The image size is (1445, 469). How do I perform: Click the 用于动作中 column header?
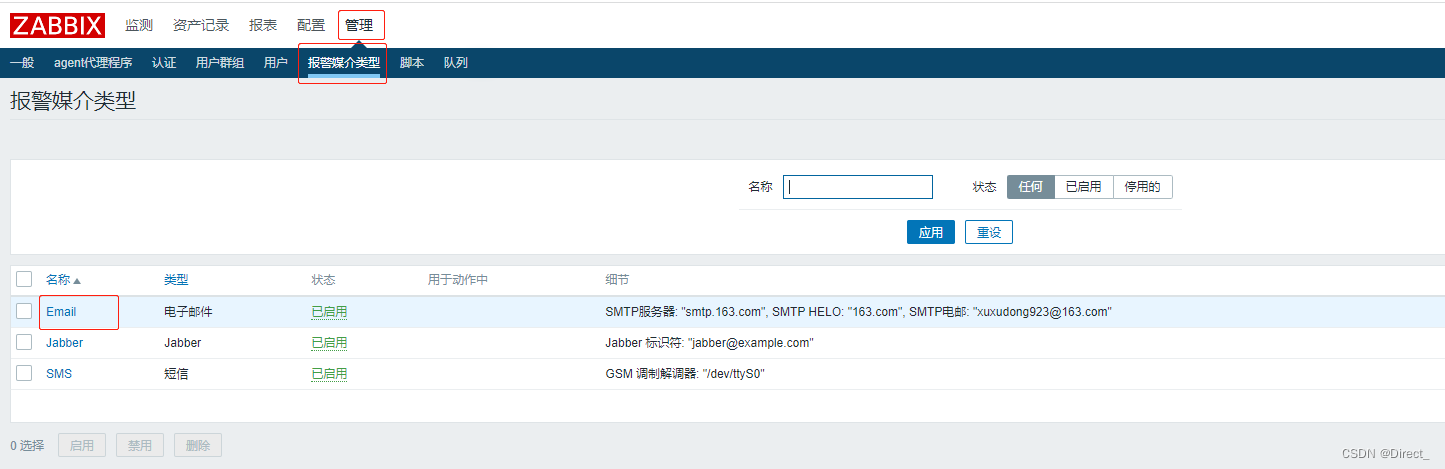pos(458,280)
